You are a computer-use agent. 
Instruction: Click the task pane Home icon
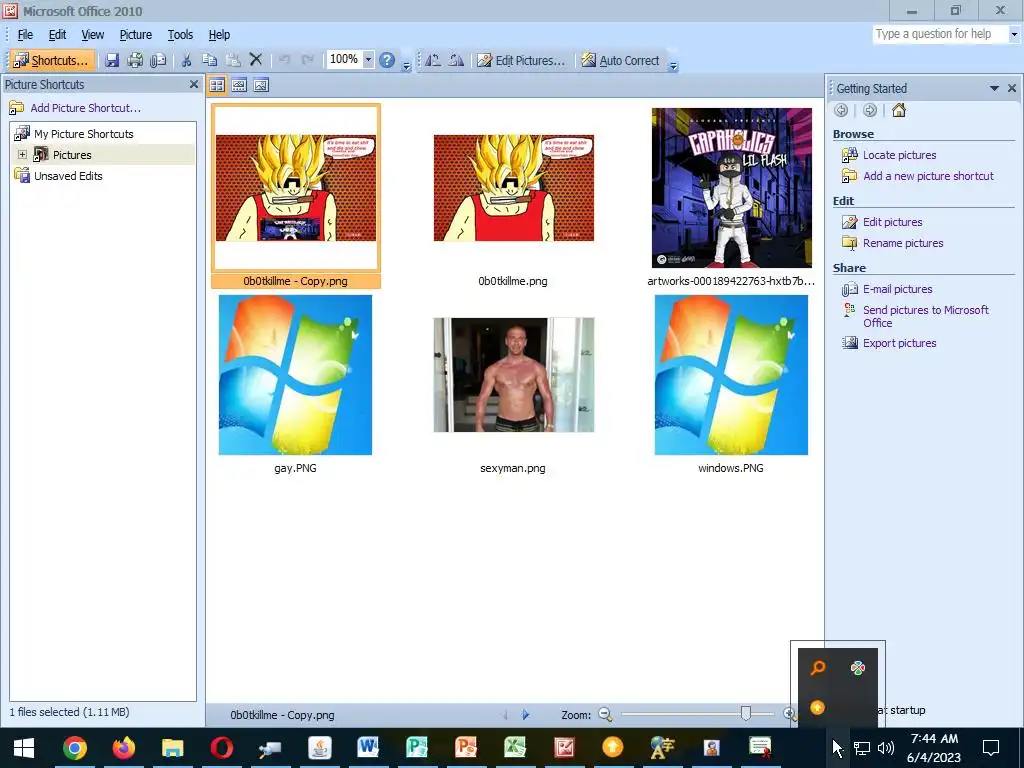899,110
